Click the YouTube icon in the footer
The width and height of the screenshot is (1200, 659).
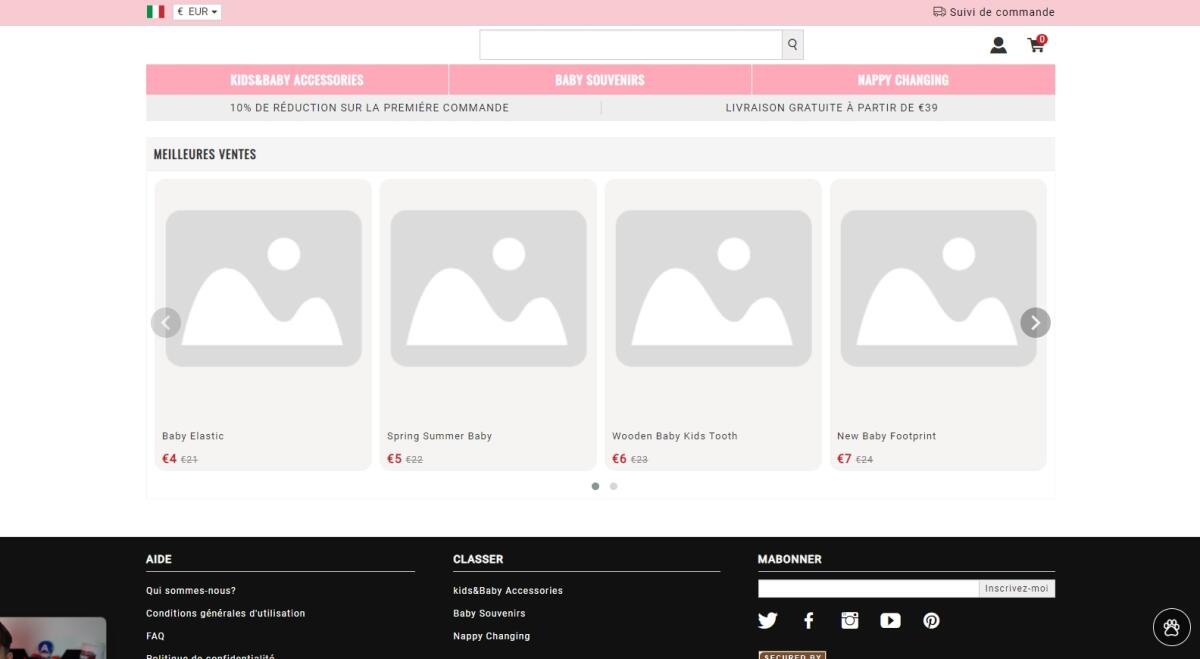click(890, 620)
